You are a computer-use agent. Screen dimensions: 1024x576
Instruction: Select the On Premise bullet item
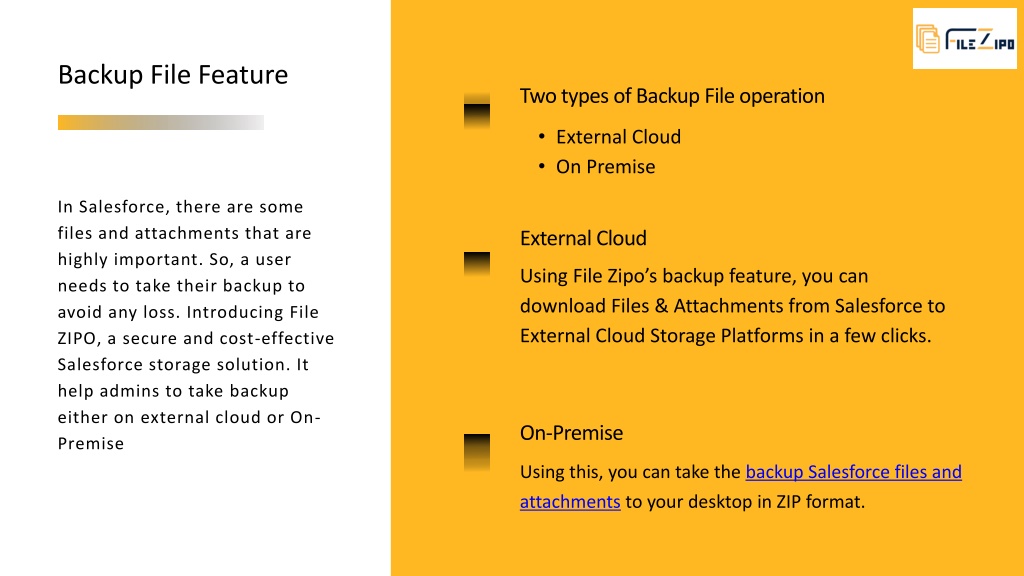coord(605,167)
